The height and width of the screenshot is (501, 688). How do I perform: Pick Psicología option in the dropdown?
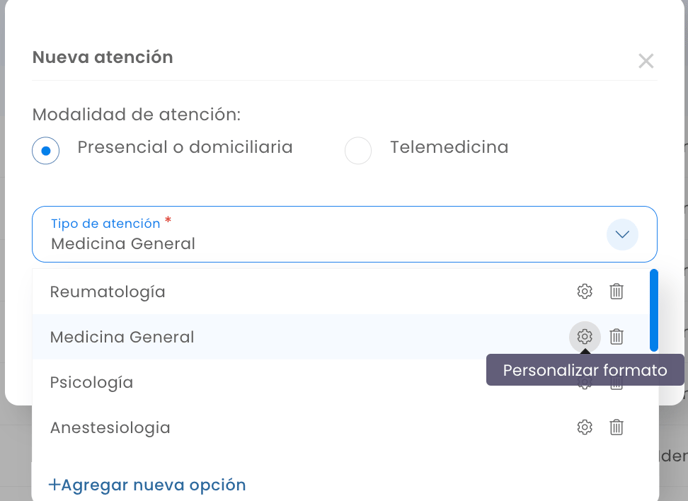coord(91,383)
